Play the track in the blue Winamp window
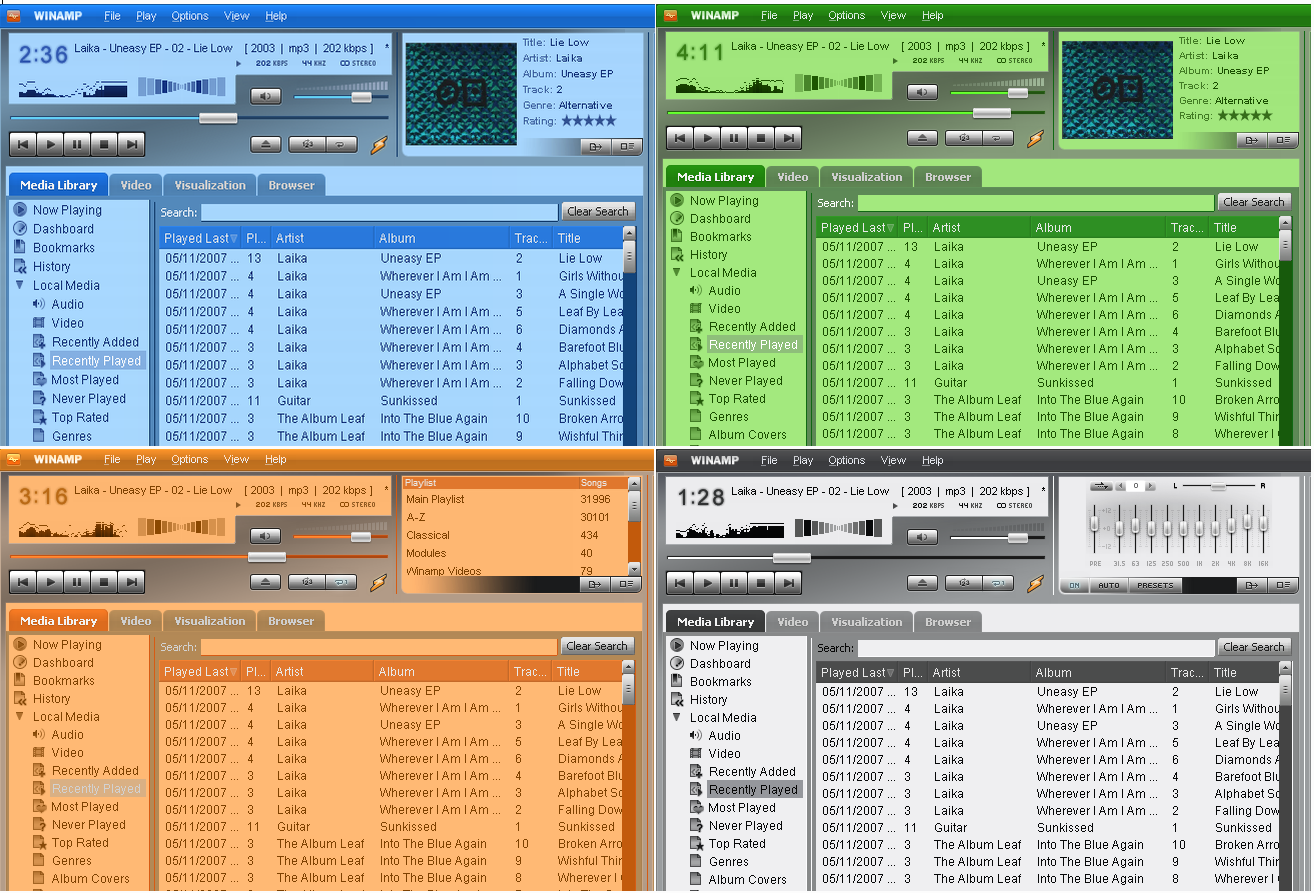This screenshot has width=1314, height=893. (50, 145)
